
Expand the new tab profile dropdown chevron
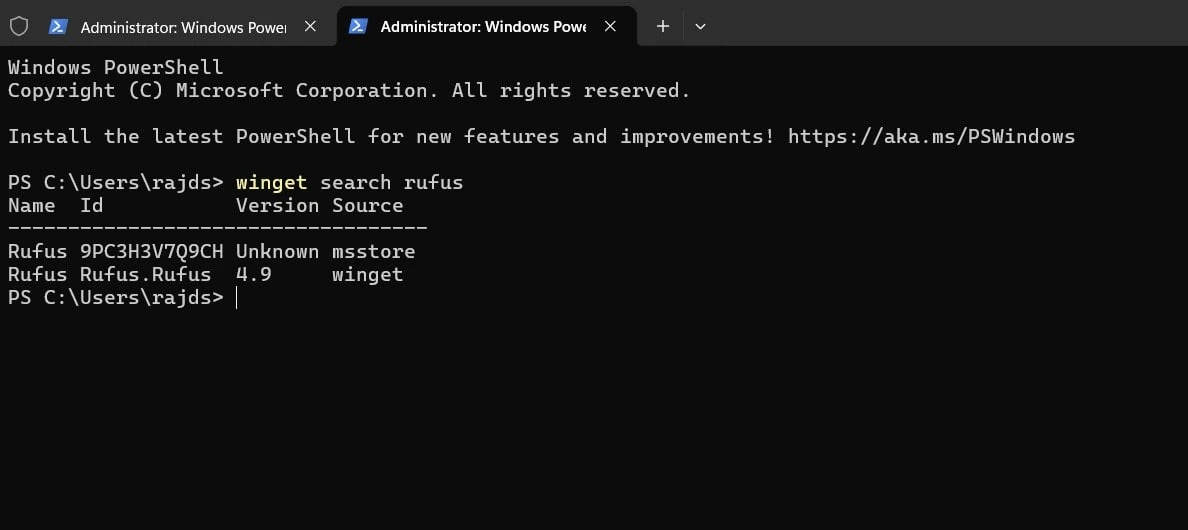click(701, 26)
